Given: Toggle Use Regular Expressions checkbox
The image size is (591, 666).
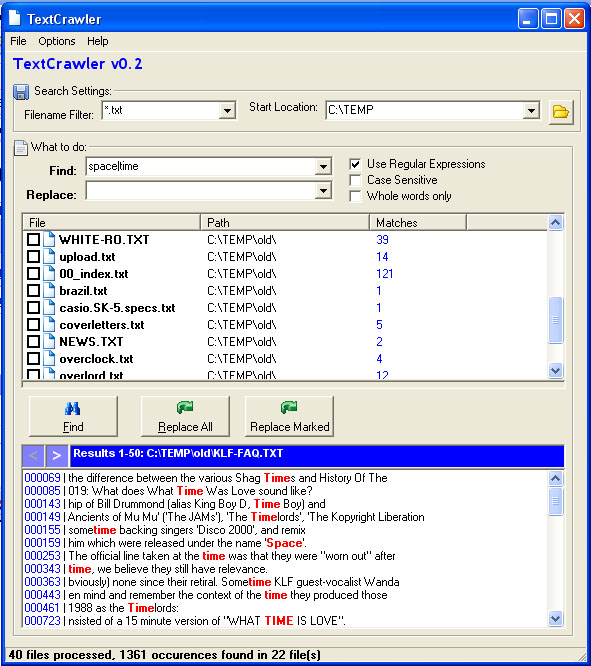Looking at the screenshot, I should pyautogui.click(x=355, y=164).
